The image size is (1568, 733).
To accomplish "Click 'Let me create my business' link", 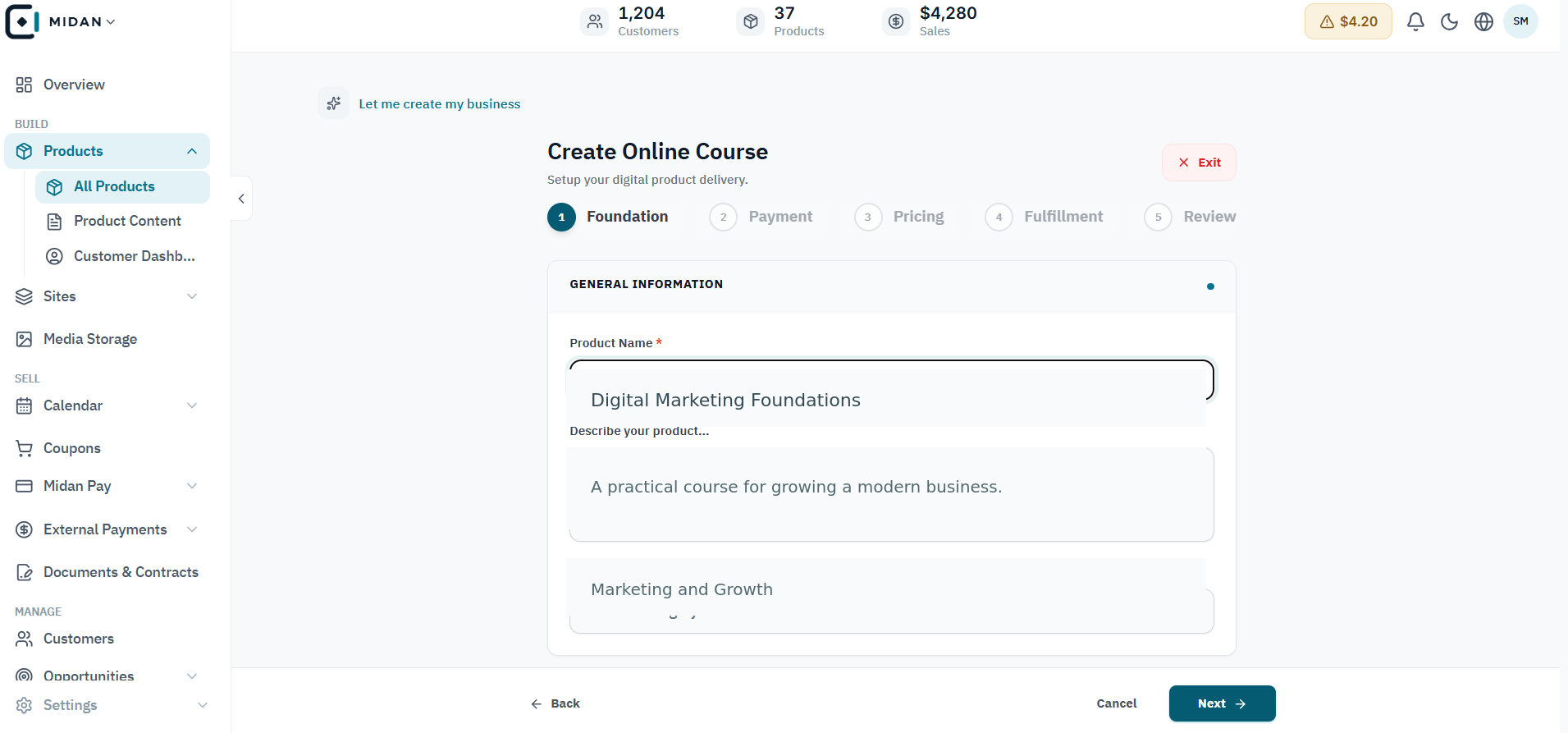I will tap(440, 104).
